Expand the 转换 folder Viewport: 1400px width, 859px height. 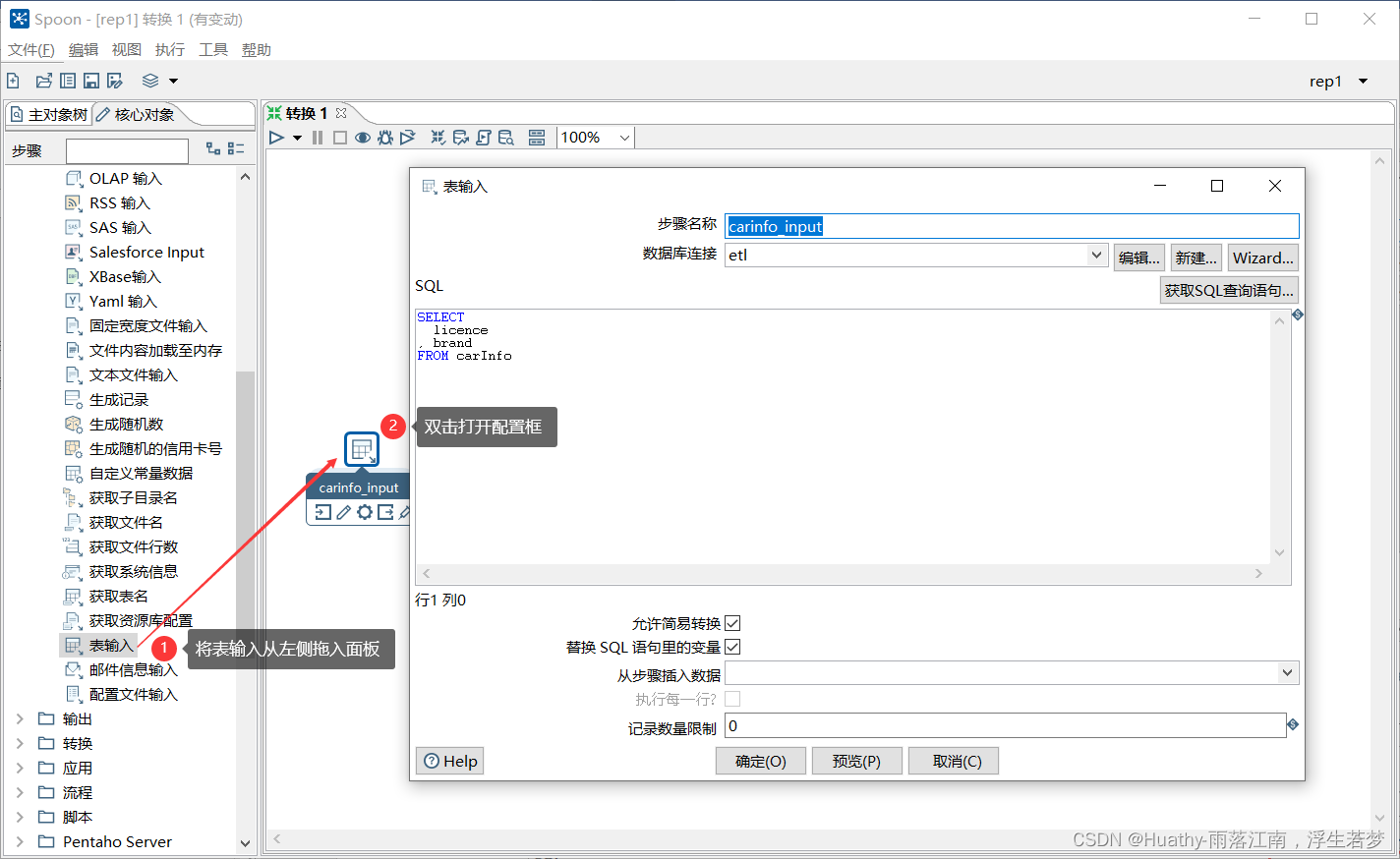point(20,744)
